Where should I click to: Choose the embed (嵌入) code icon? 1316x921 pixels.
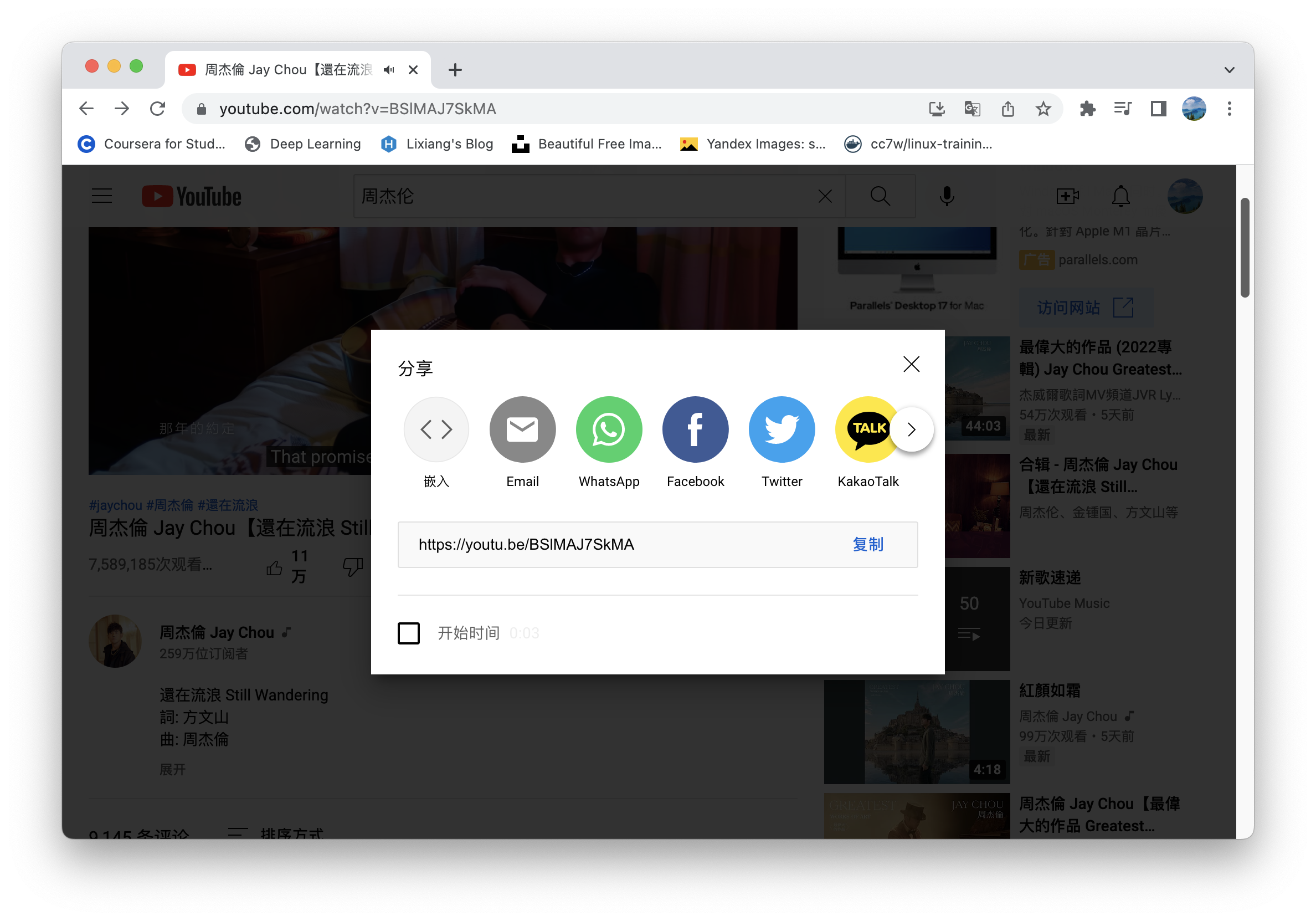tap(436, 429)
